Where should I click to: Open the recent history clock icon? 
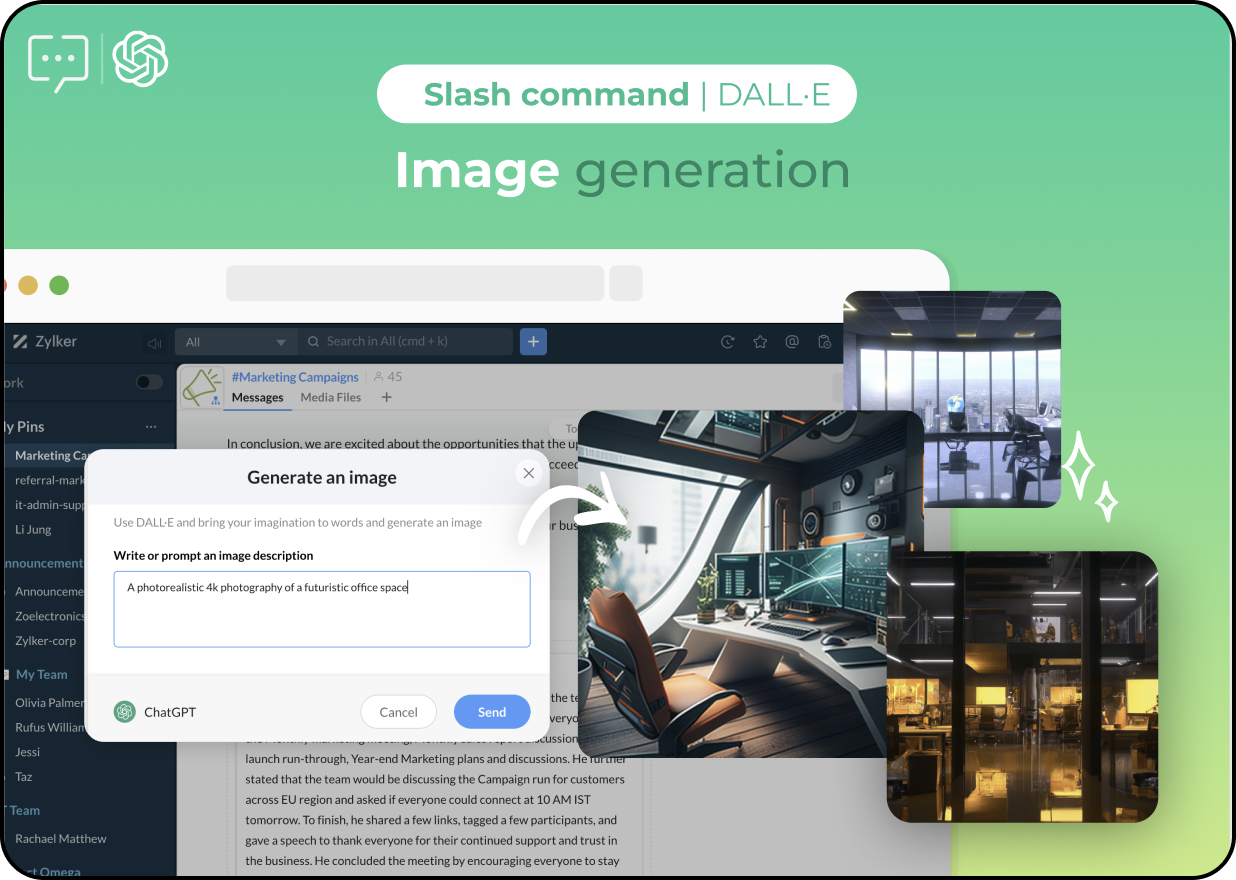point(728,342)
